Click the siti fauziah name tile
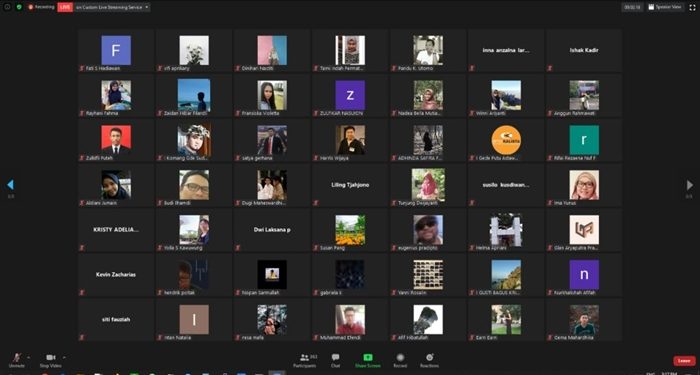This screenshot has height=375, width=700. [116, 320]
